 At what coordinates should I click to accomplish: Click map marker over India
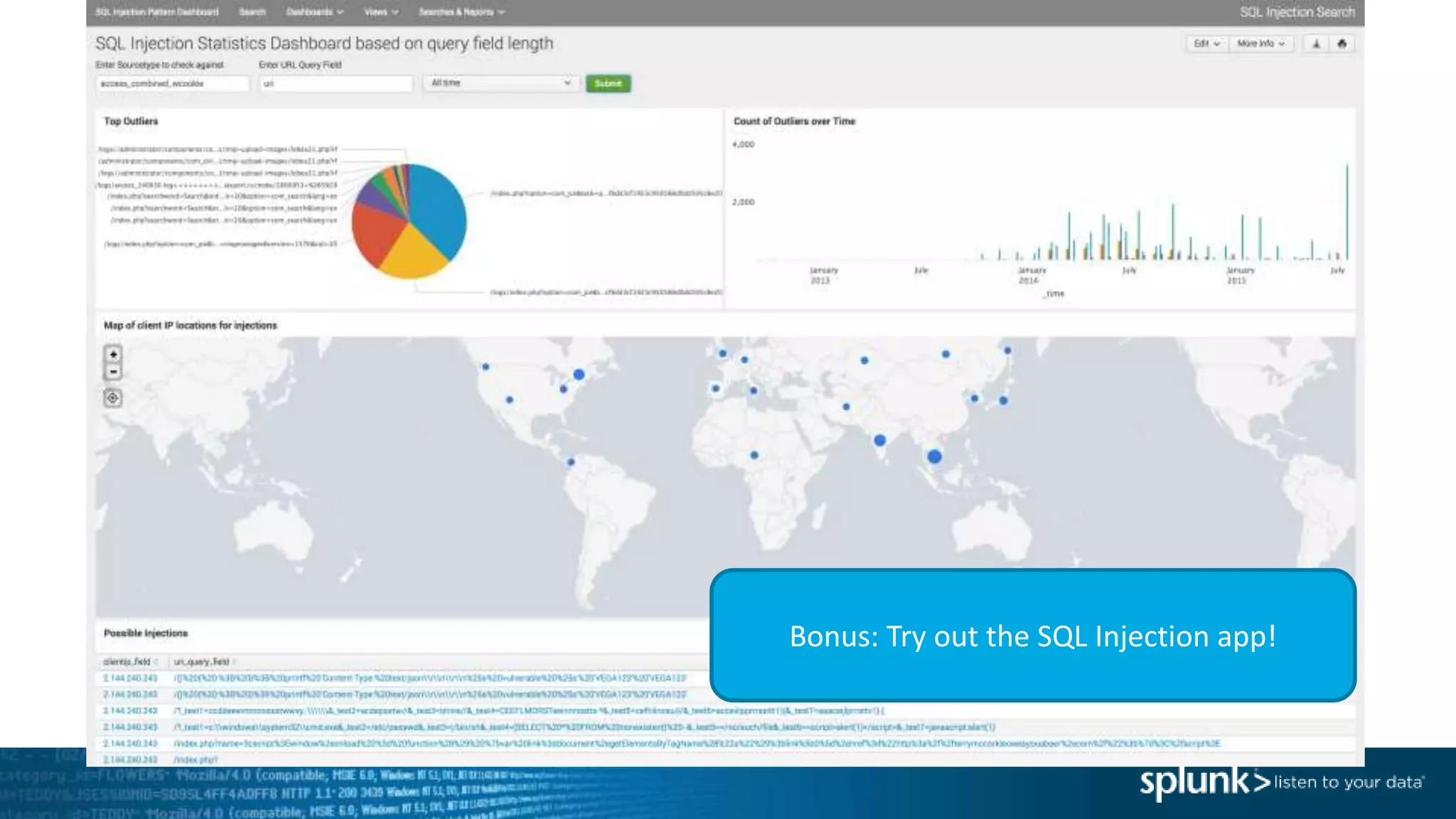[879, 441]
